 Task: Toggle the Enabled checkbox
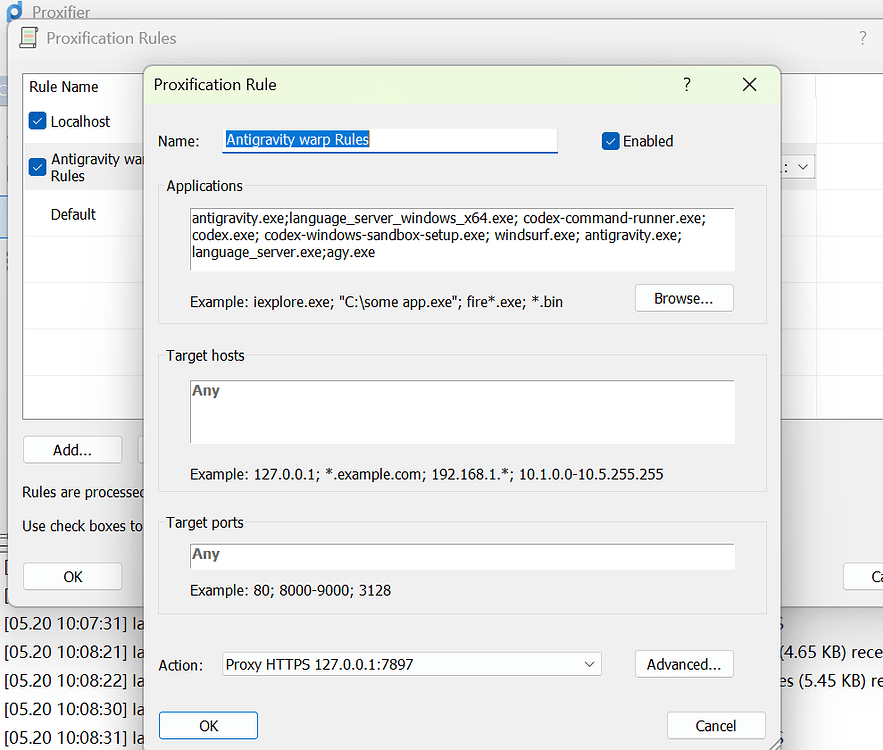(610, 141)
